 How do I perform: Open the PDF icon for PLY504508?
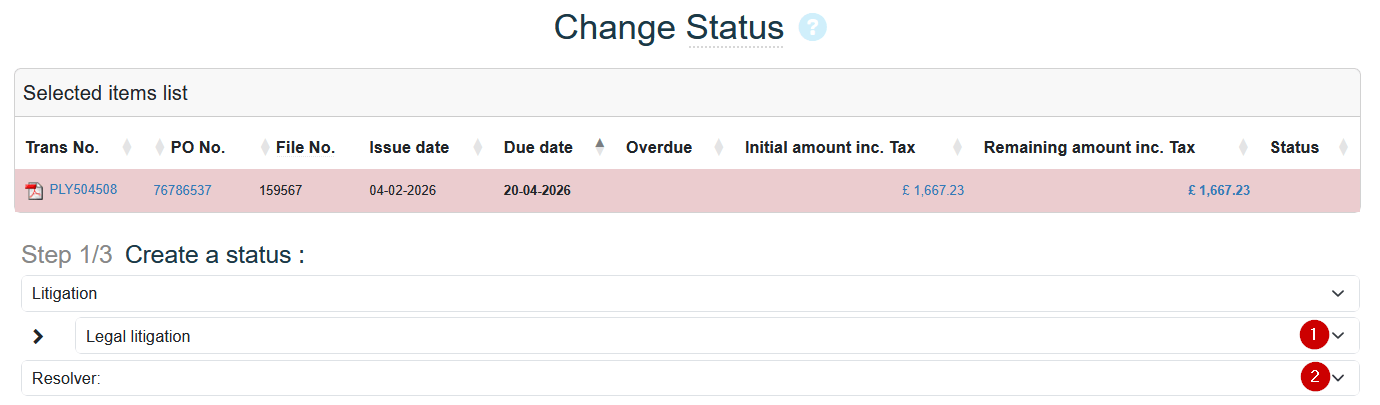point(35,191)
